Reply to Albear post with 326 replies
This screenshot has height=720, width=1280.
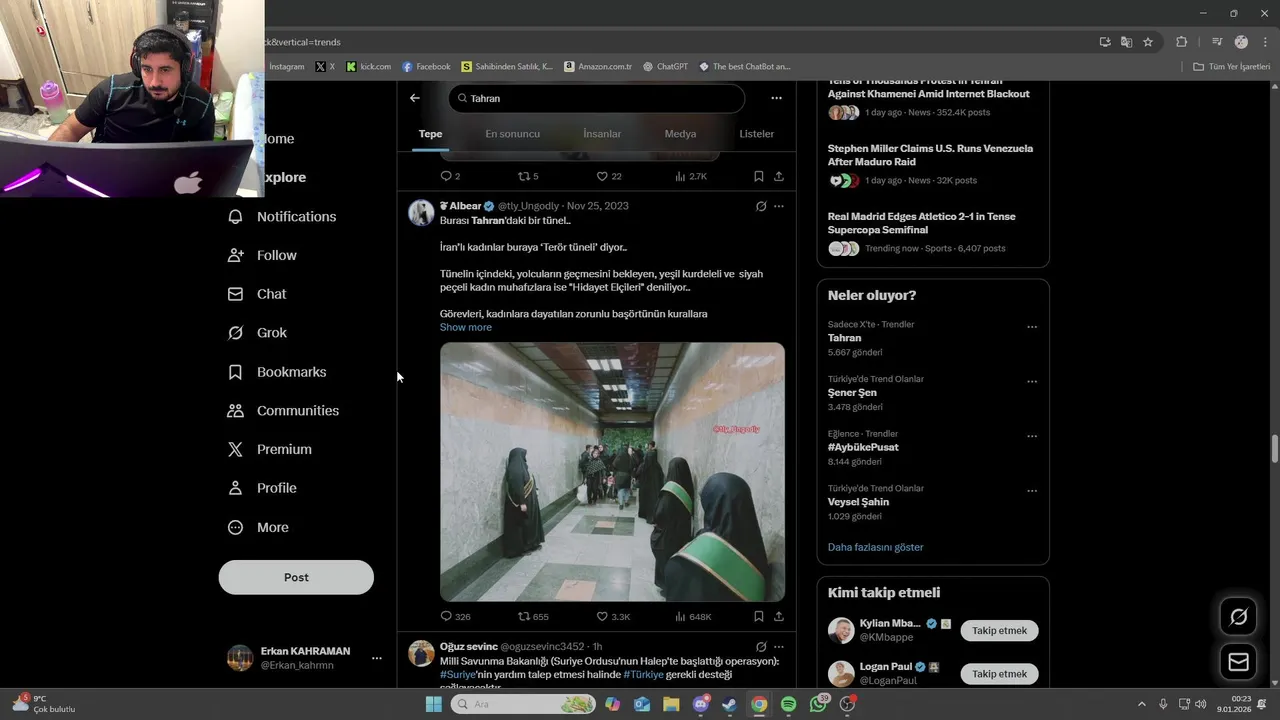455,617
